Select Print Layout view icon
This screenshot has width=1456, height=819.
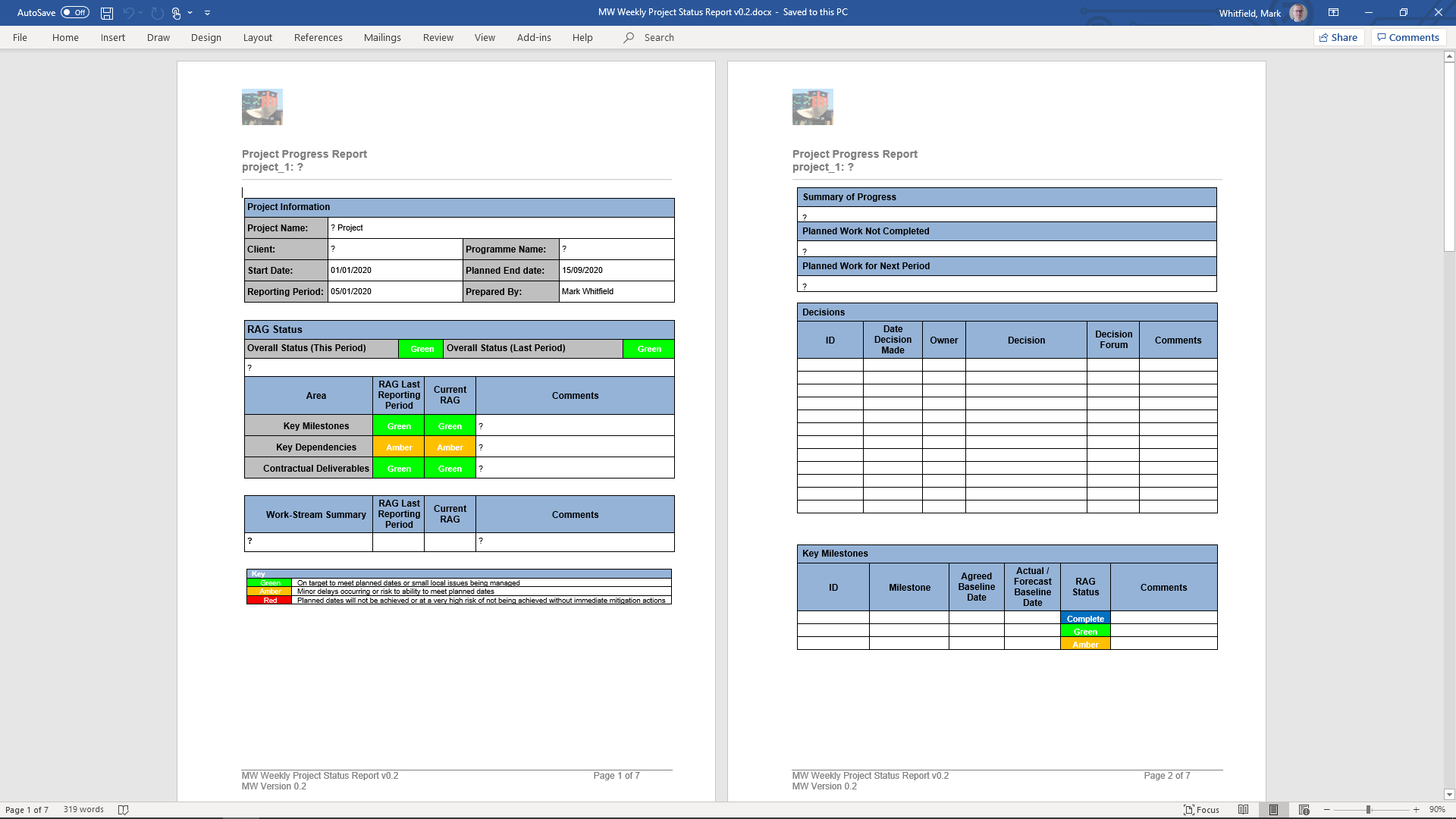(x=1273, y=810)
